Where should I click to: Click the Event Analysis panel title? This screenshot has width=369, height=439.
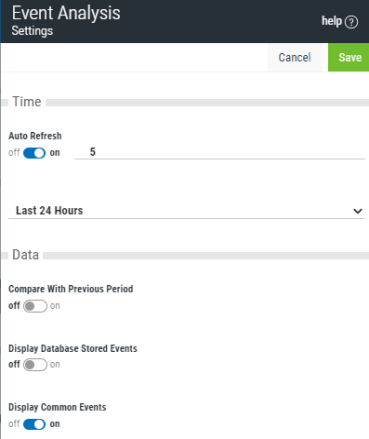66,14
